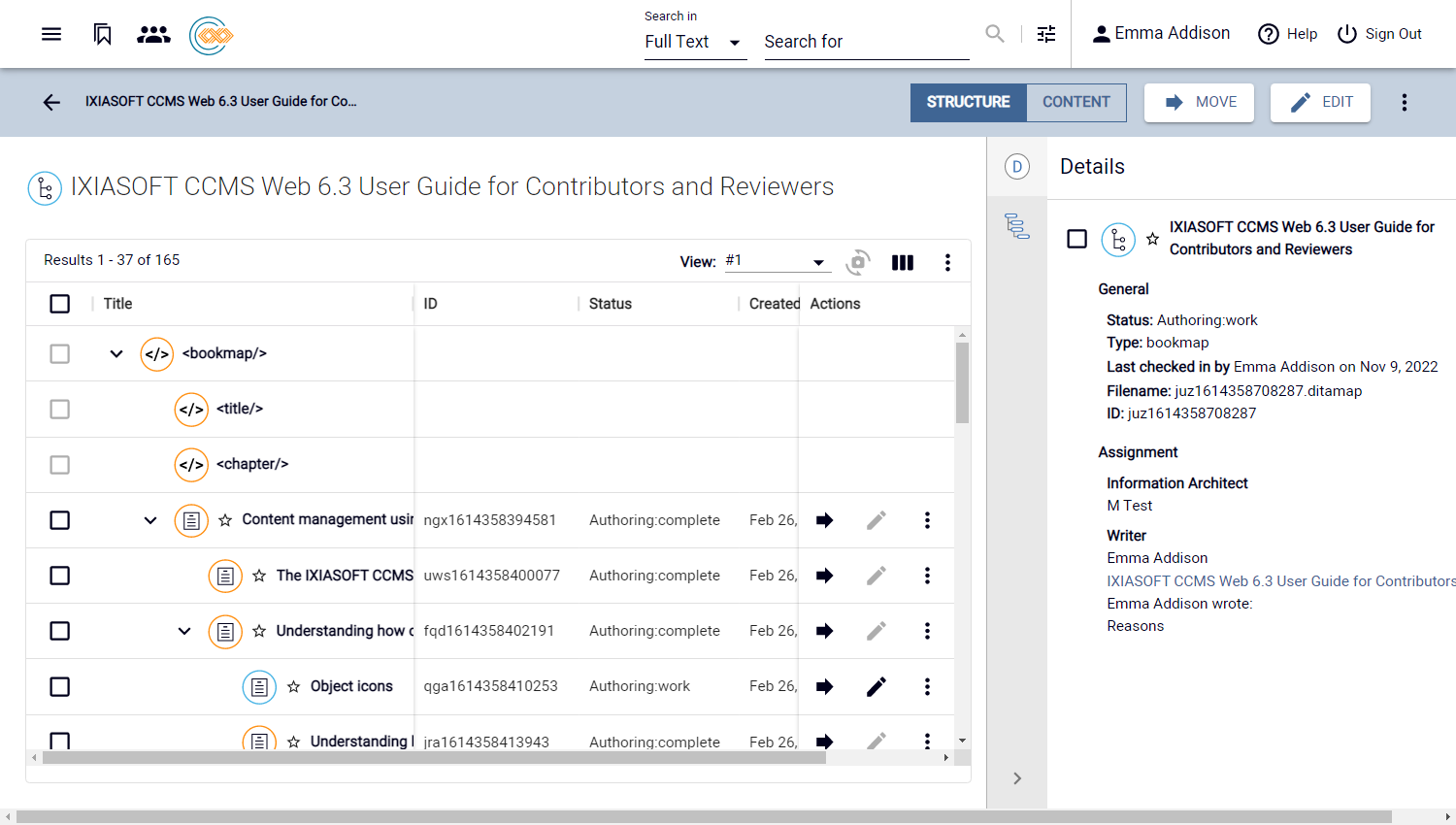This screenshot has height=825, width=1456.
Task: Click the EDIT button
Action: pos(1320,102)
